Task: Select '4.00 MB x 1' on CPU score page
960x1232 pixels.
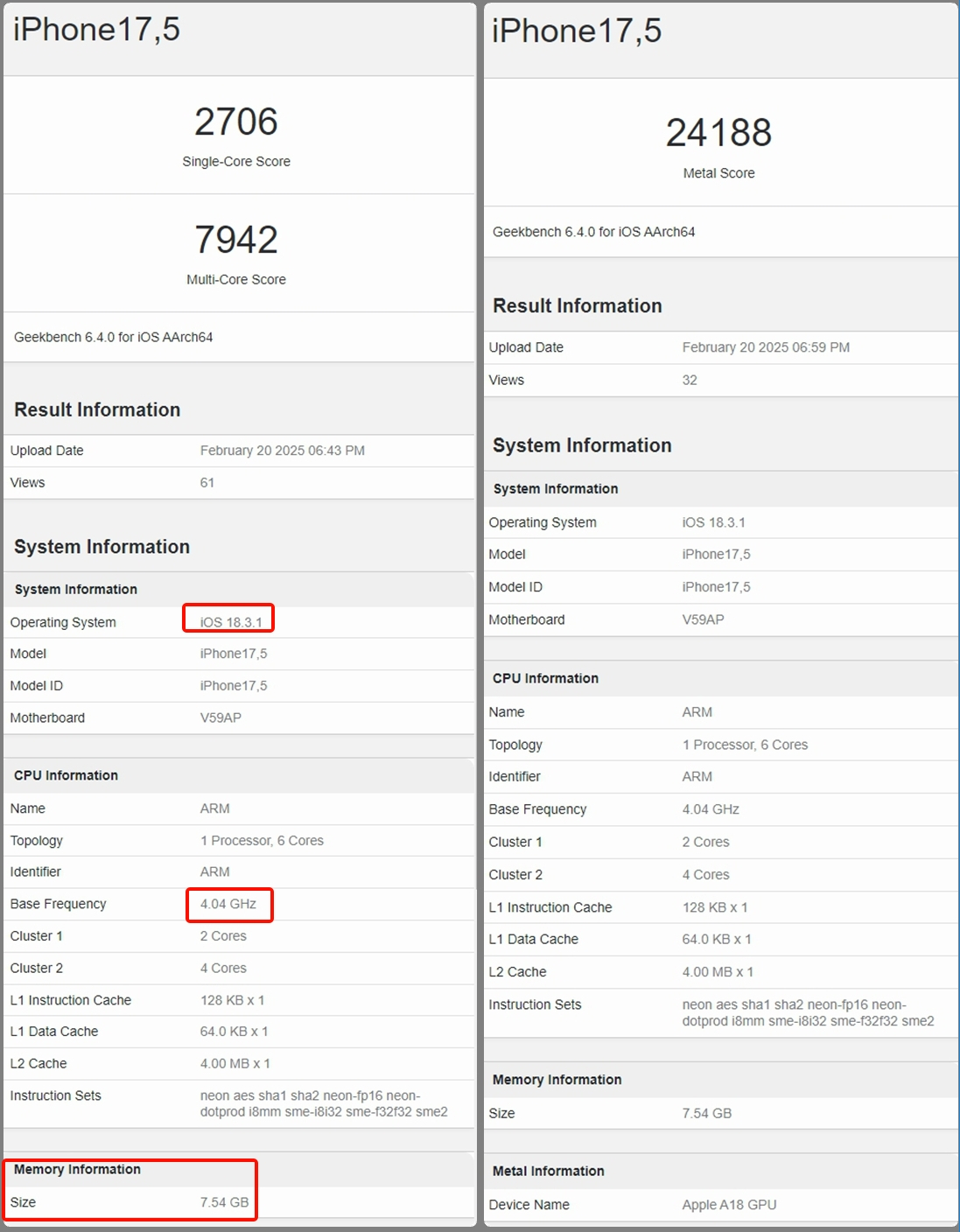Action: [235, 1064]
